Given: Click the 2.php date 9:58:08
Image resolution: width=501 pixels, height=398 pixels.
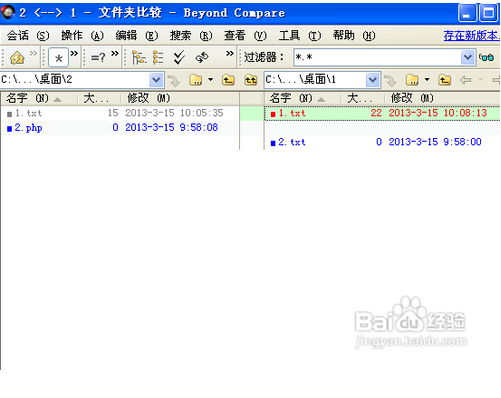Looking at the screenshot, I should pos(171,127).
